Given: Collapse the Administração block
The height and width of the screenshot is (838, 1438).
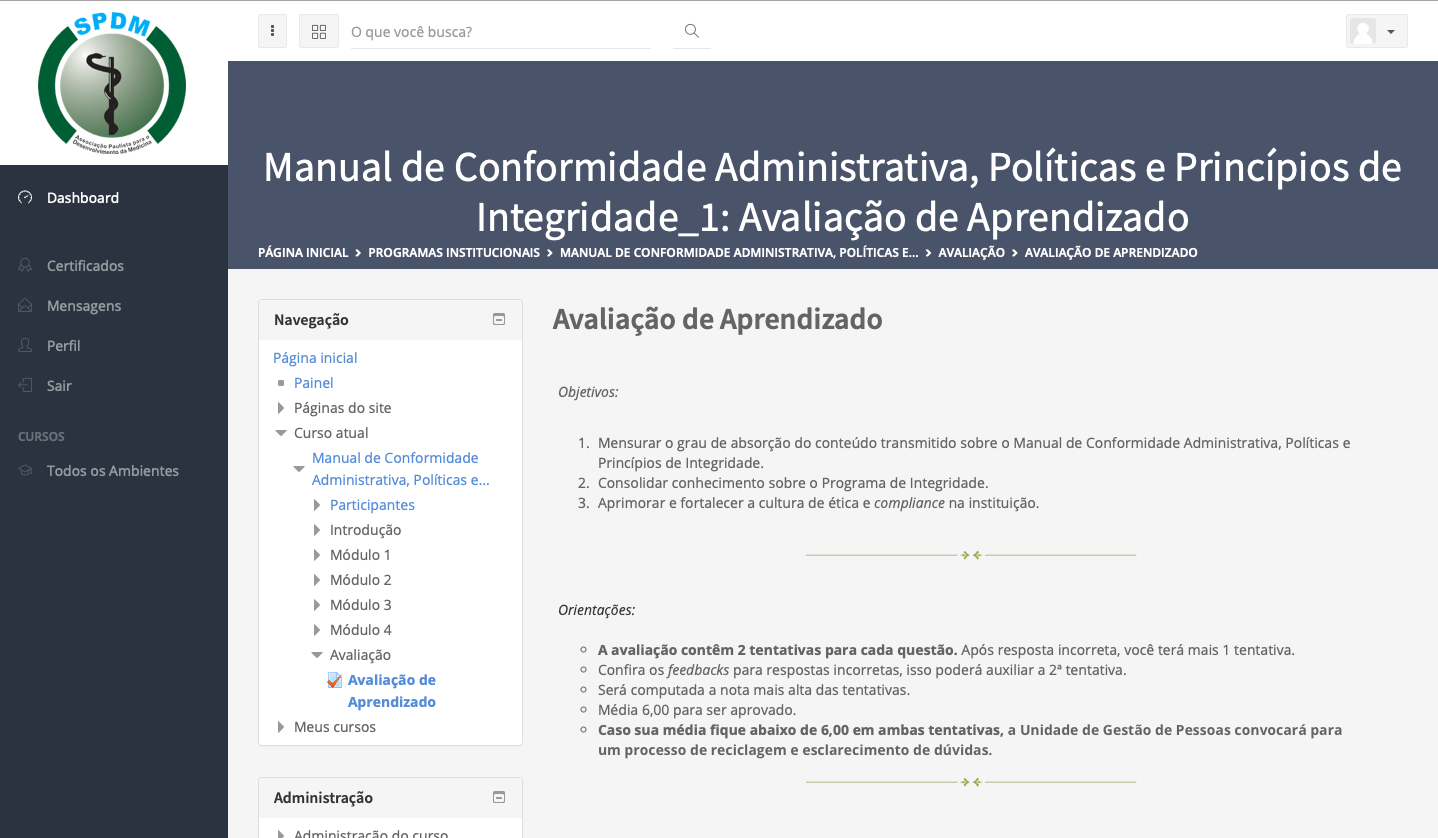Looking at the screenshot, I should pos(499,798).
